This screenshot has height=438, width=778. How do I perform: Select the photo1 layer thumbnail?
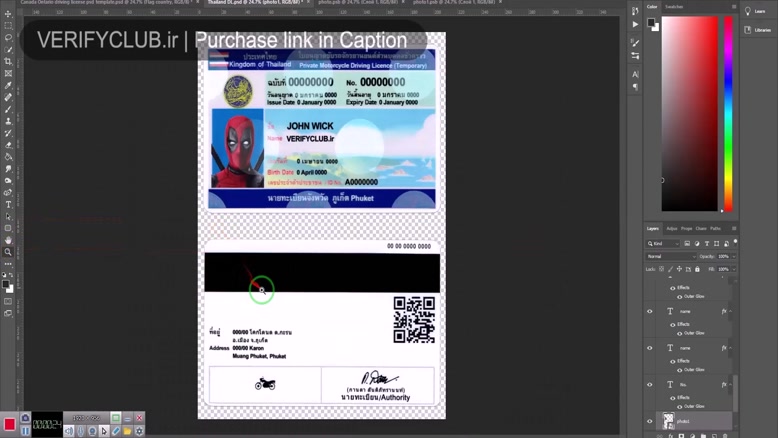pyautogui.click(x=668, y=421)
